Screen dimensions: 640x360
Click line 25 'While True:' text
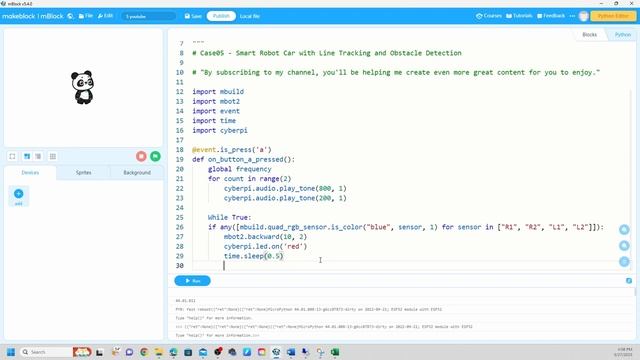[x=229, y=218]
